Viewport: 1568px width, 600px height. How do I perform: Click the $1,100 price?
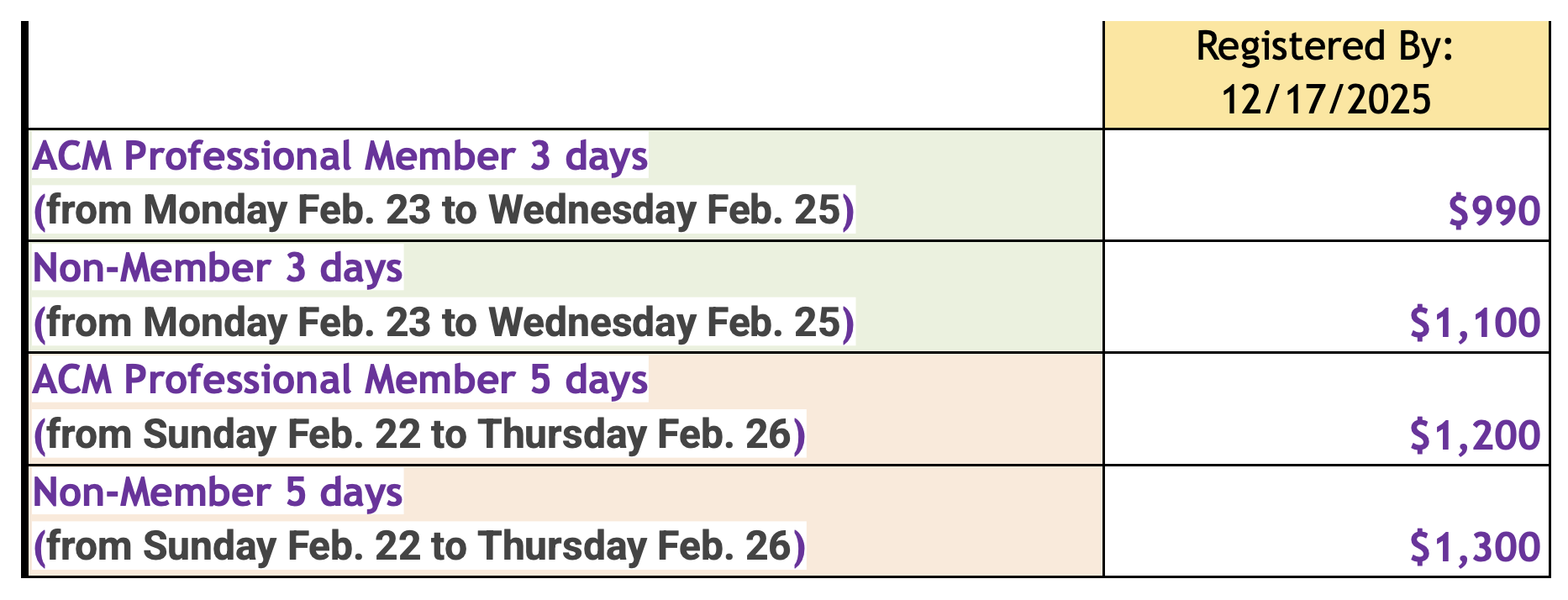pyautogui.click(x=1475, y=323)
